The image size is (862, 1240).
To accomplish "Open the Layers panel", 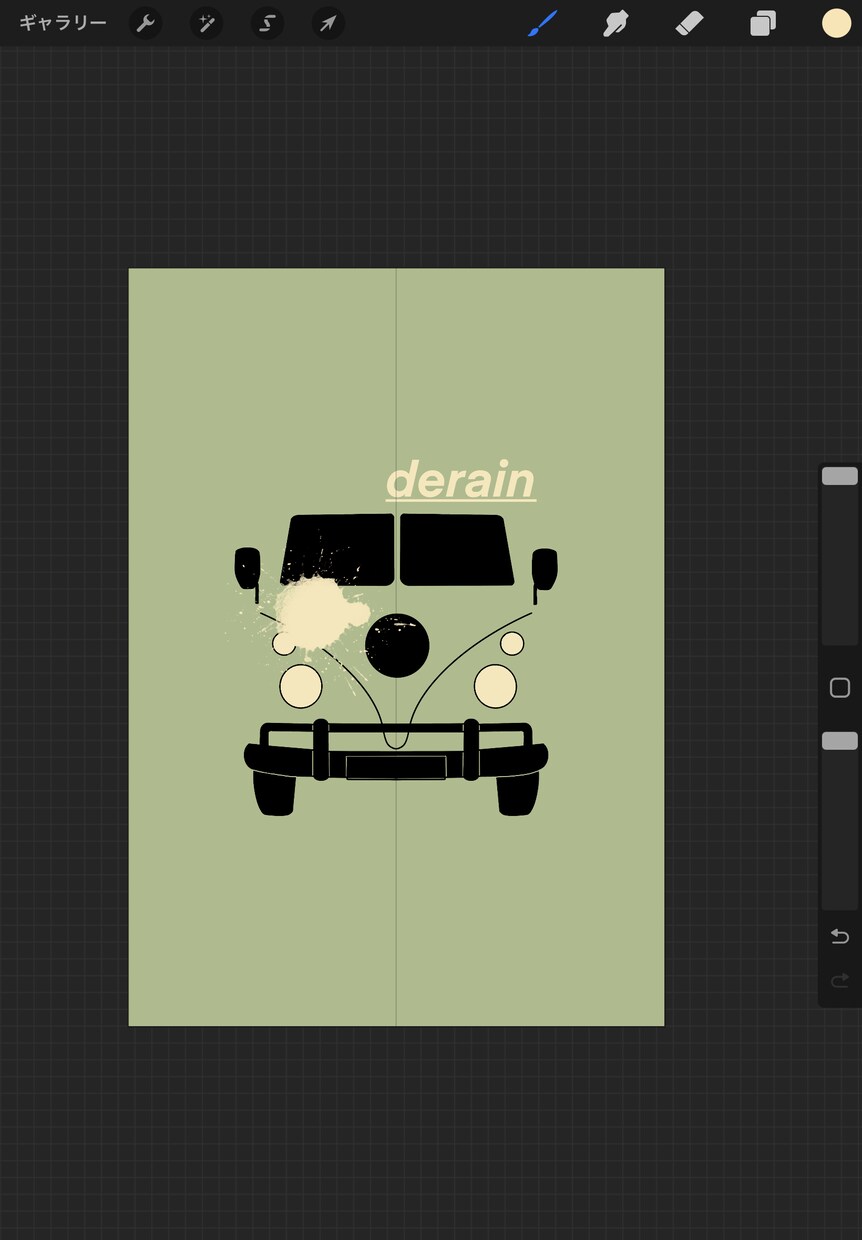I will [x=763, y=23].
